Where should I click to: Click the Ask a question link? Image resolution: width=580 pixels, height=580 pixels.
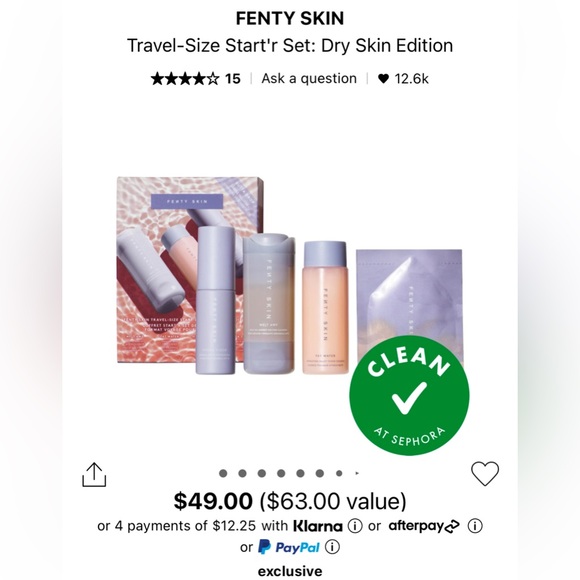(309, 78)
